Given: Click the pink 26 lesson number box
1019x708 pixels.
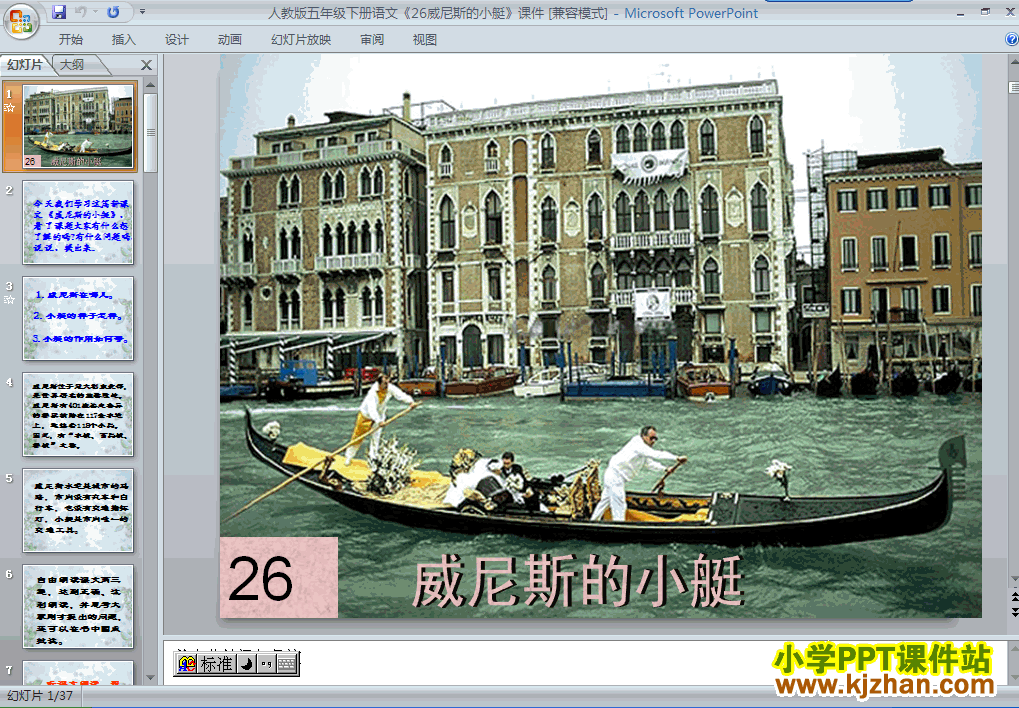Looking at the screenshot, I should (x=279, y=577).
